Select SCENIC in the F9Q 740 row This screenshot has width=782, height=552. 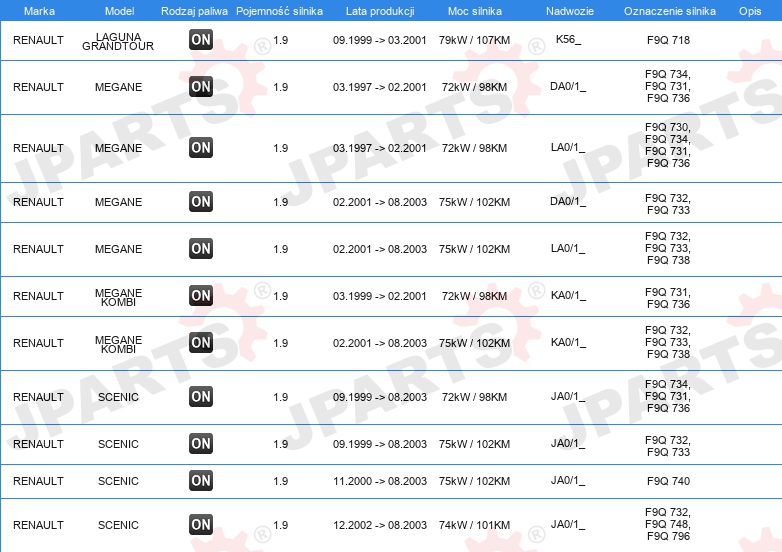(x=118, y=481)
